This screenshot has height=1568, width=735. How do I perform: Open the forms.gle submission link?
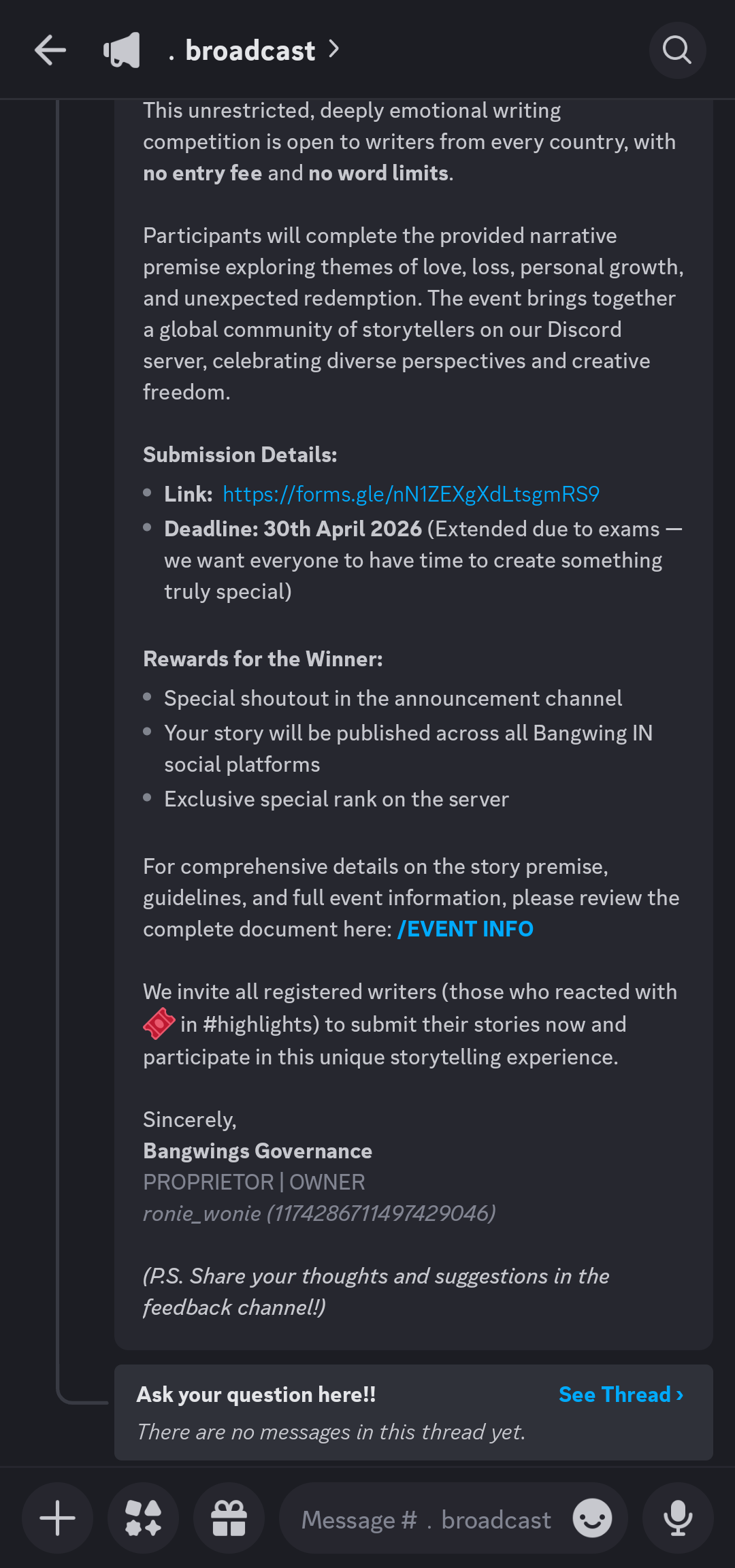click(409, 495)
